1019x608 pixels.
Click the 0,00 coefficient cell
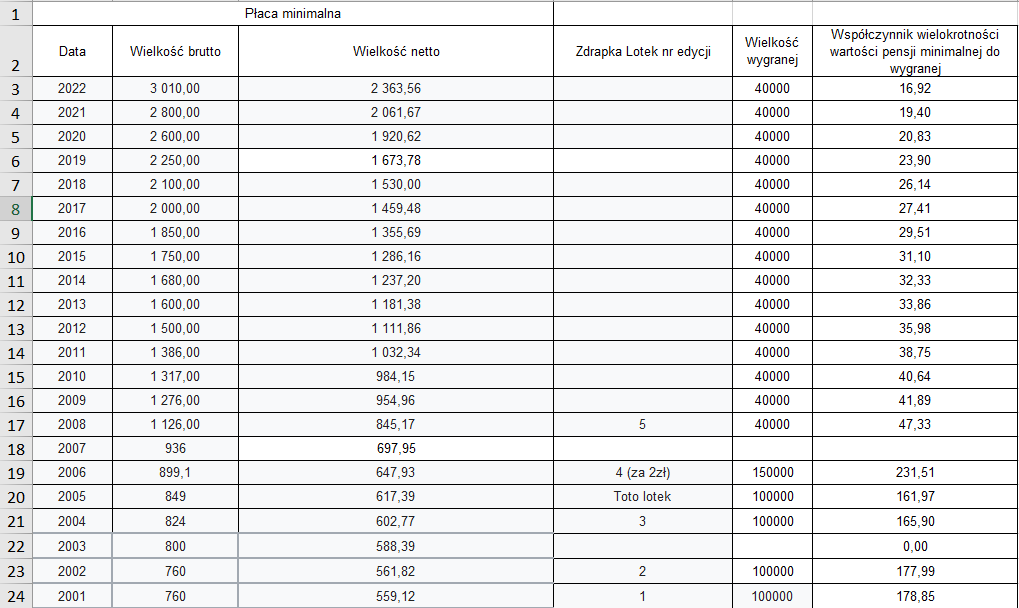915,546
